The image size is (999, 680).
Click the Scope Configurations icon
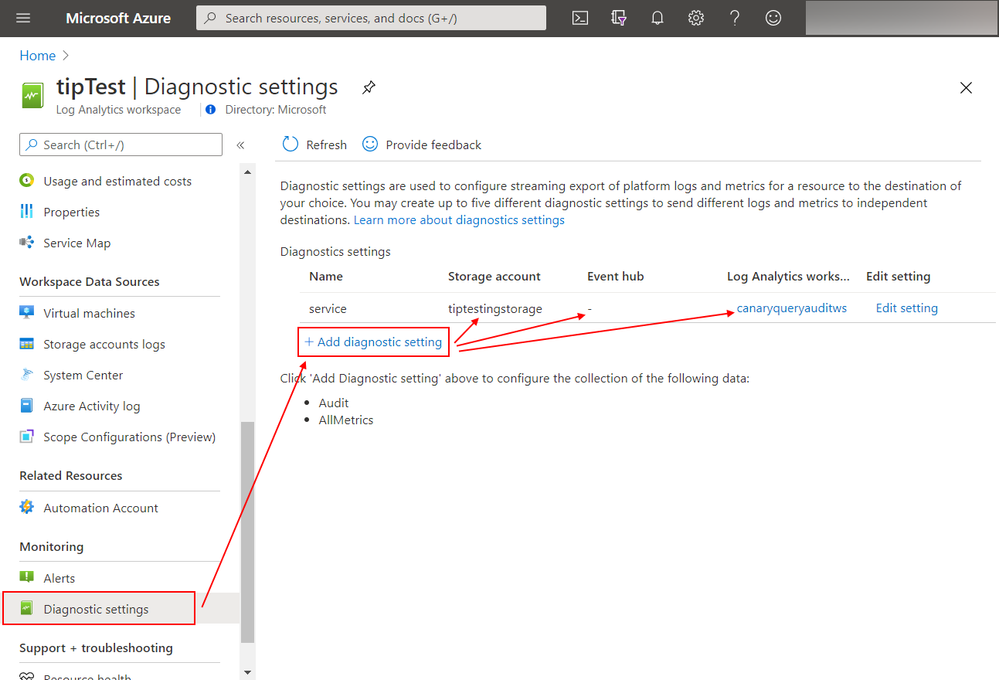click(27, 436)
